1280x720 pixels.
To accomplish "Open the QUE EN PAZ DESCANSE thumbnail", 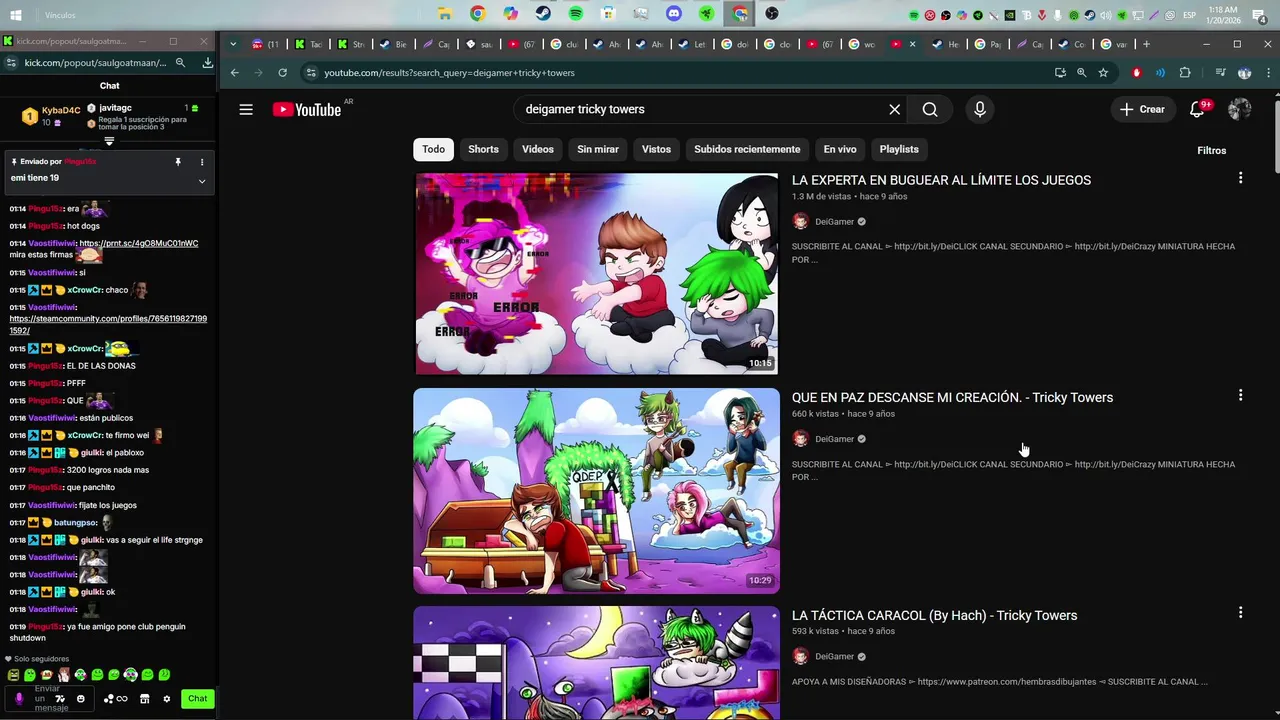I will point(597,491).
